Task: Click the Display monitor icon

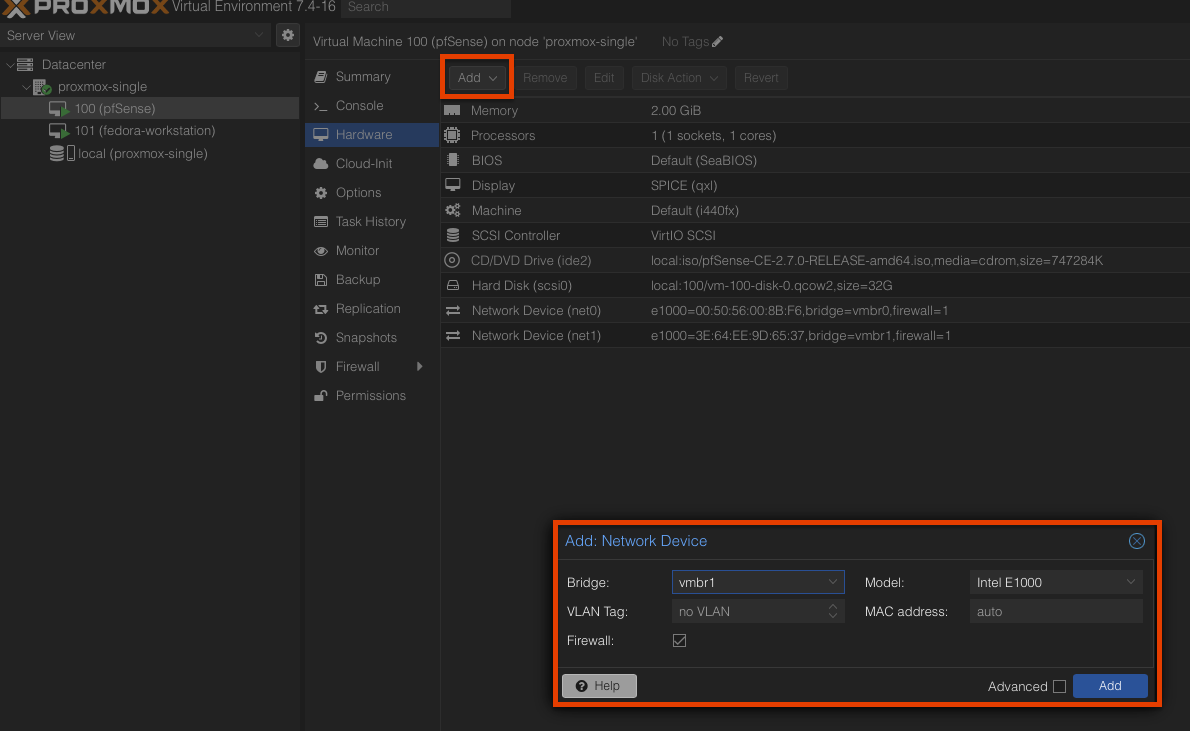Action: (453, 185)
